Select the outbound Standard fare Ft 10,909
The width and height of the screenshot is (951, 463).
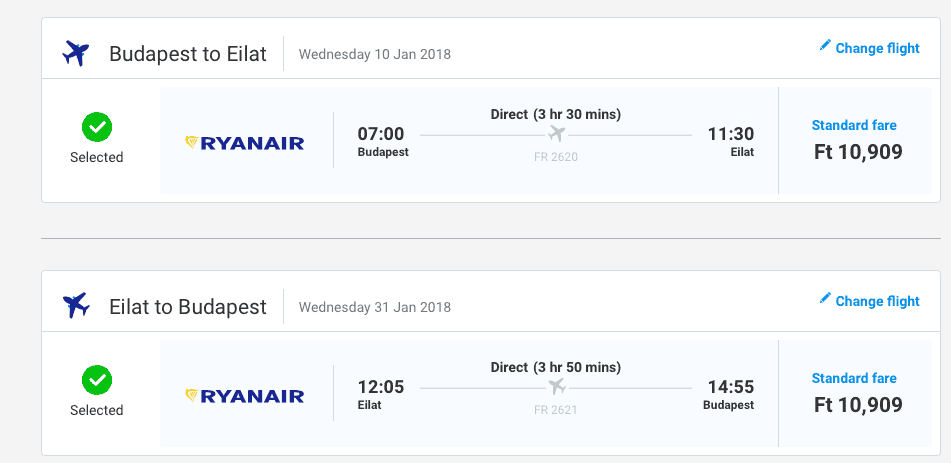855,140
